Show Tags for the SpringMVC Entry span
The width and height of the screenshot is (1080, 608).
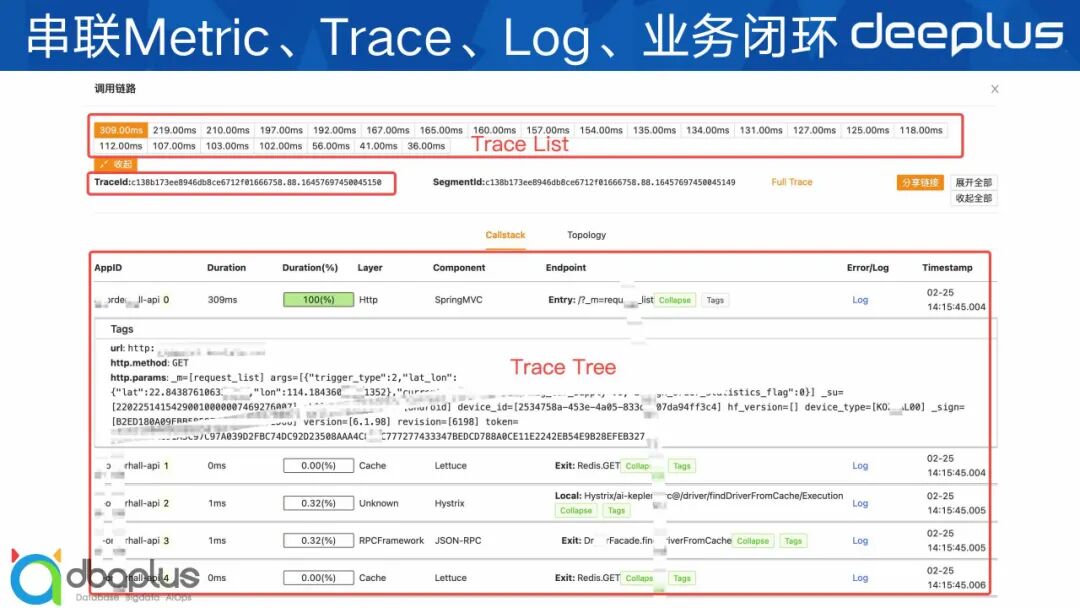715,300
